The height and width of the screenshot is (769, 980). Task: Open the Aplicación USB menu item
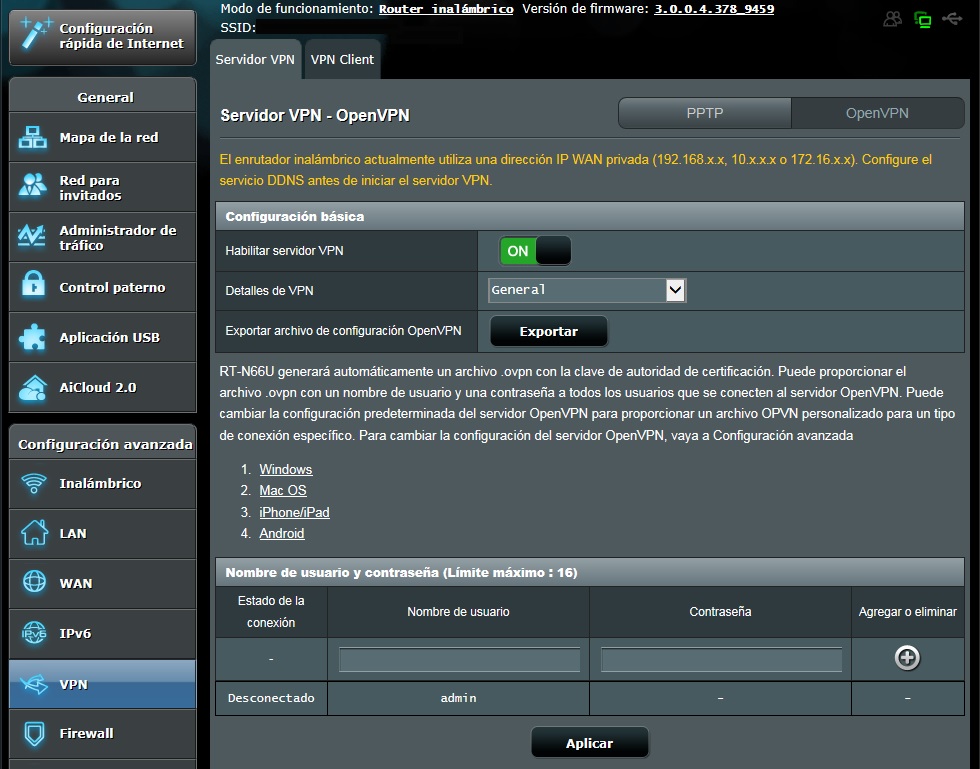pos(103,337)
